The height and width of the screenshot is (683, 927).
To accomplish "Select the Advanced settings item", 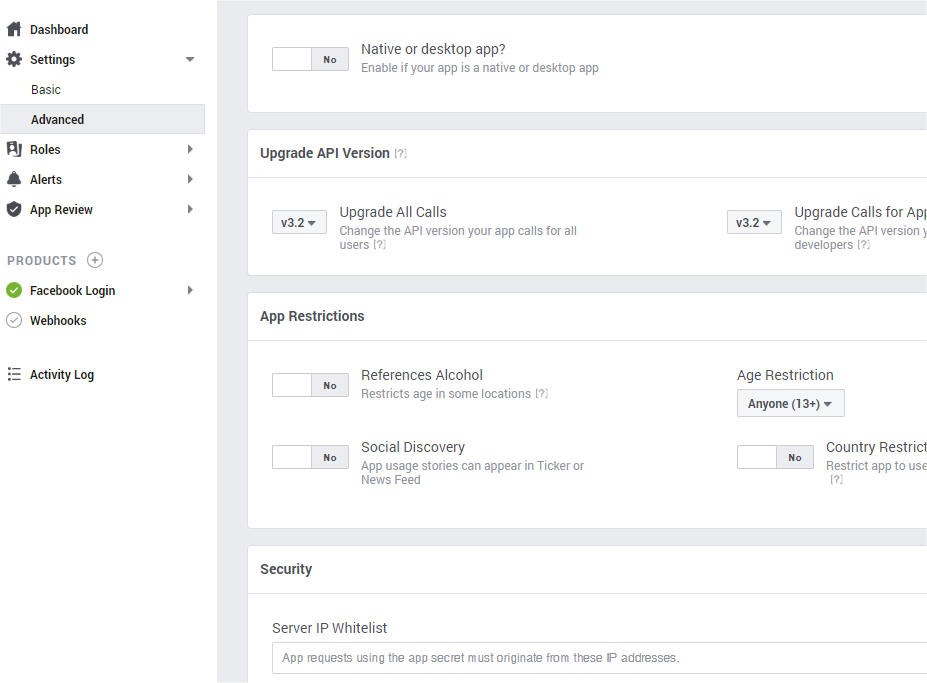I will click(x=58, y=119).
